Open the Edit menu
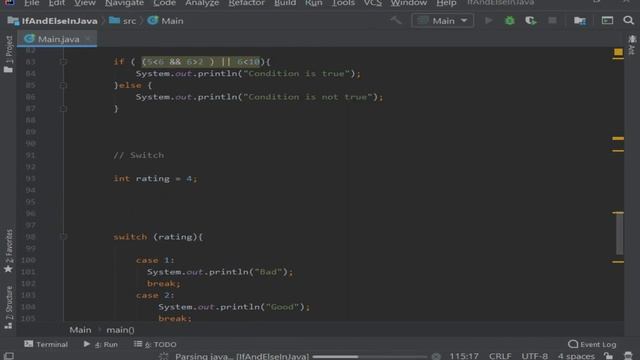 (57, 3)
